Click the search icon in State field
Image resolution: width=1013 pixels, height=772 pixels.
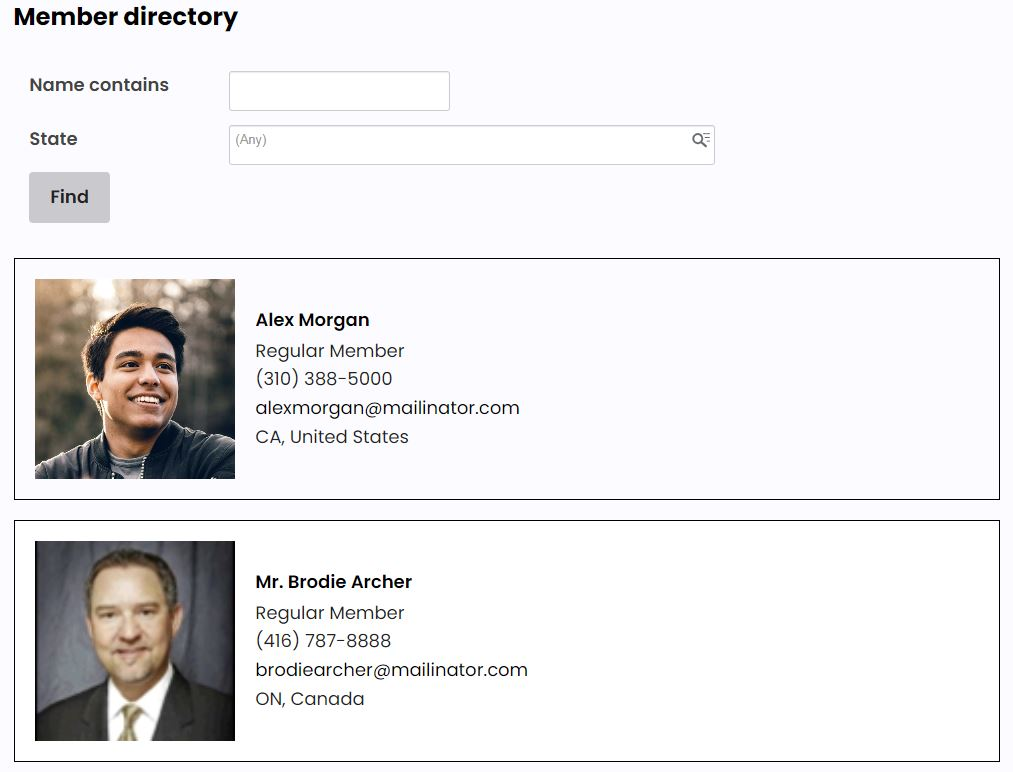pyautogui.click(x=701, y=140)
